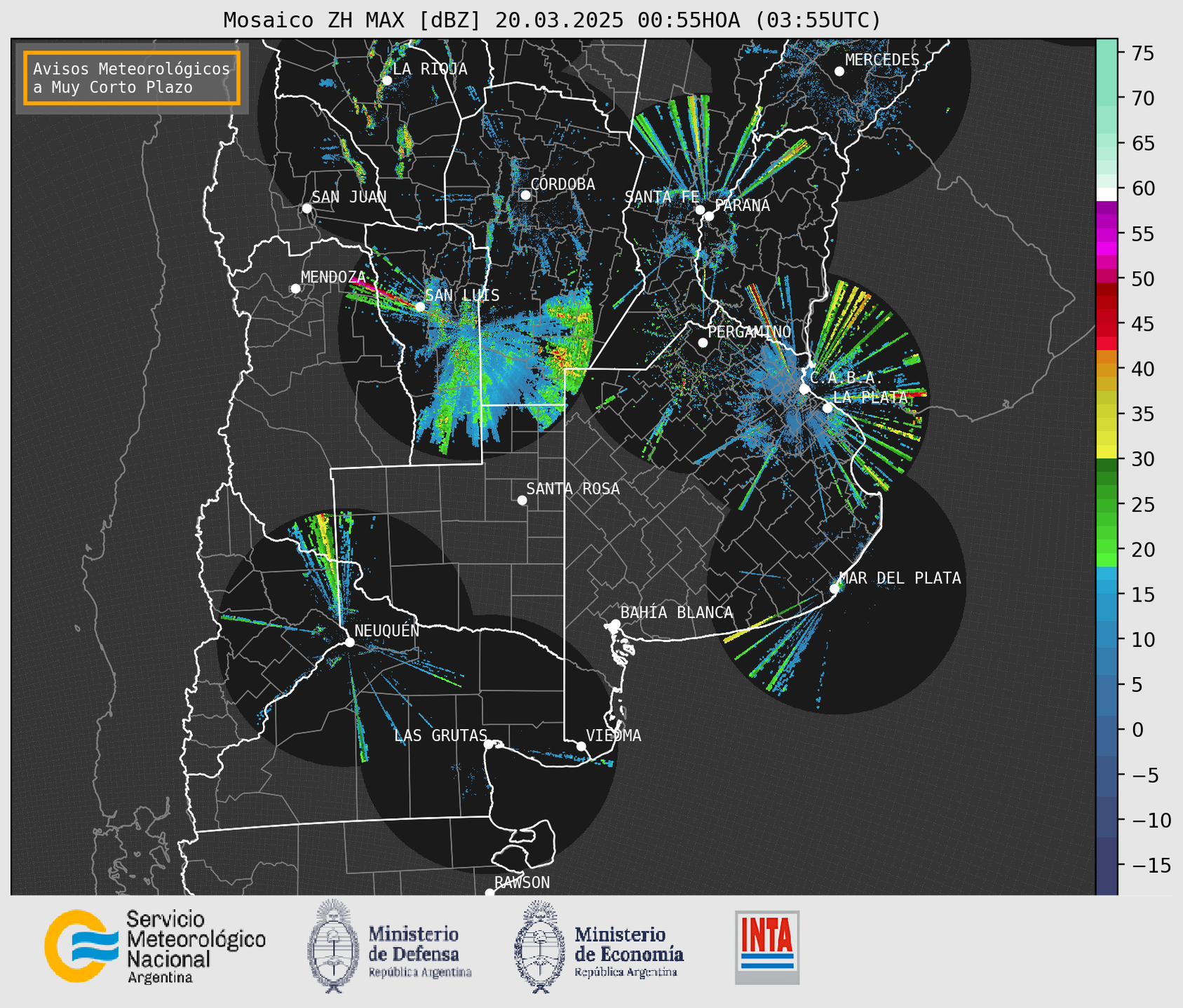Click the 60 dBZ white color band

[1107, 194]
